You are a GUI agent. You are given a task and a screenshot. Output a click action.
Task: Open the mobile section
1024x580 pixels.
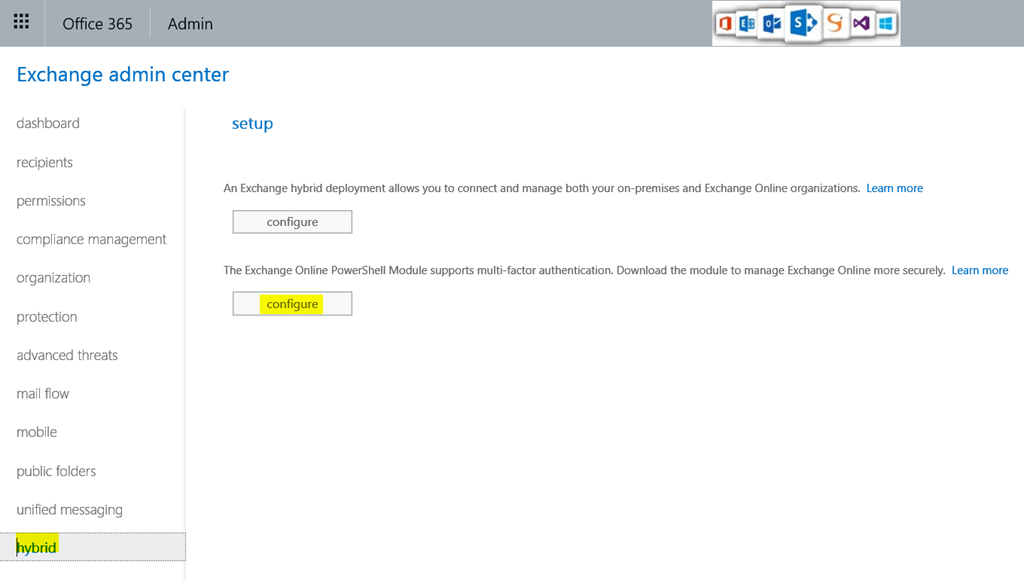(37, 432)
